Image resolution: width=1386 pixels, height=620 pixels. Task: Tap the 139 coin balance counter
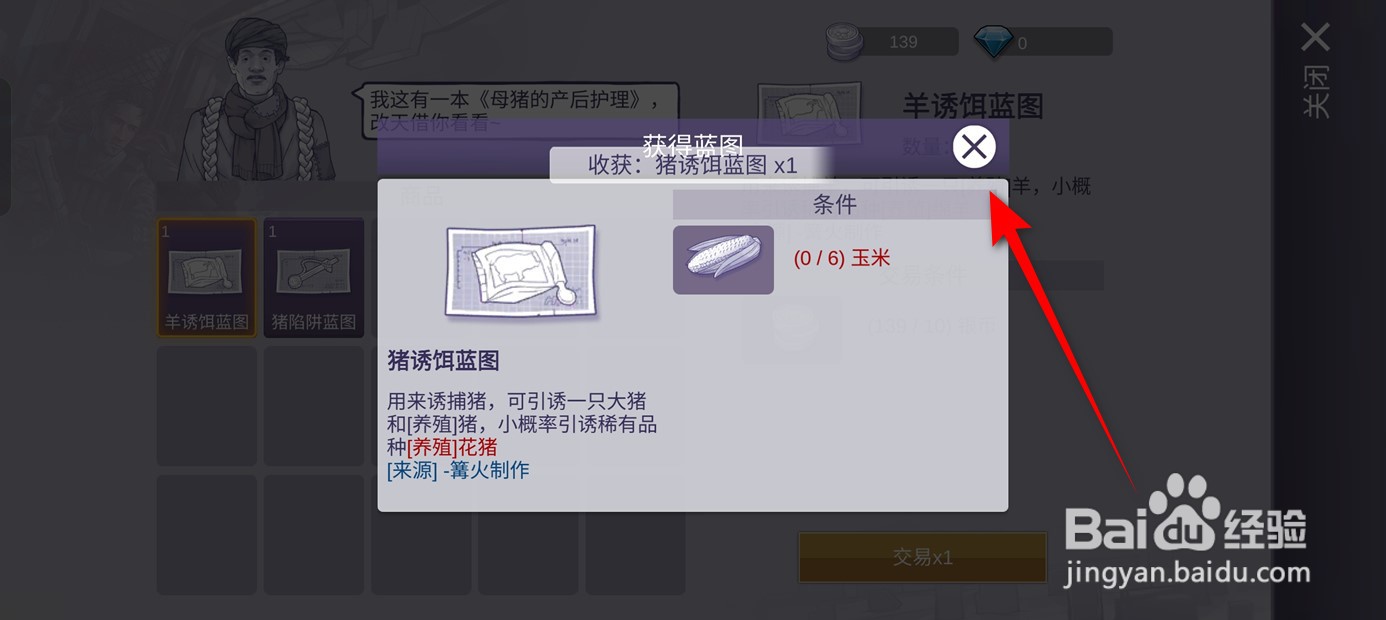[903, 42]
